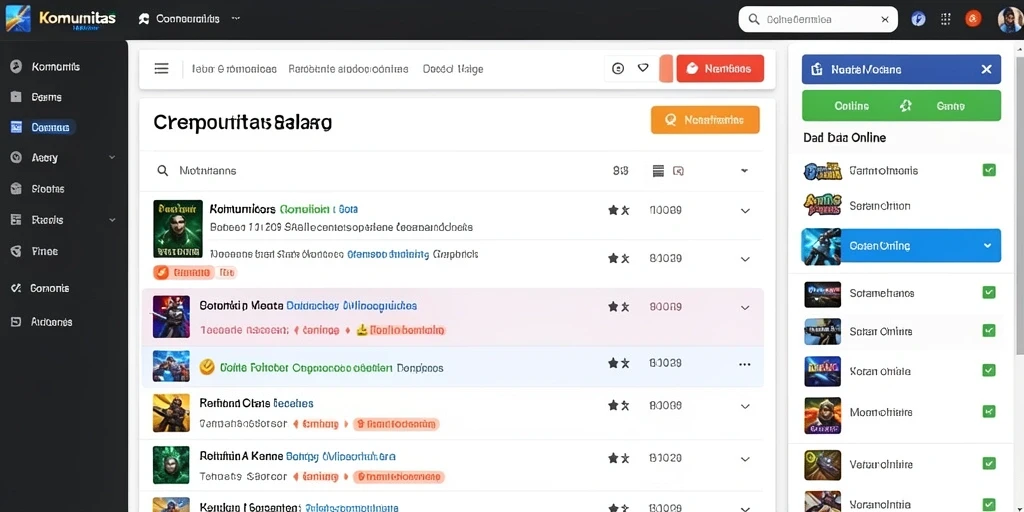The width and height of the screenshot is (1024, 512).
Task: Click the yellow badge icon in the Goirte Foltieber row
Action: point(206,367)
